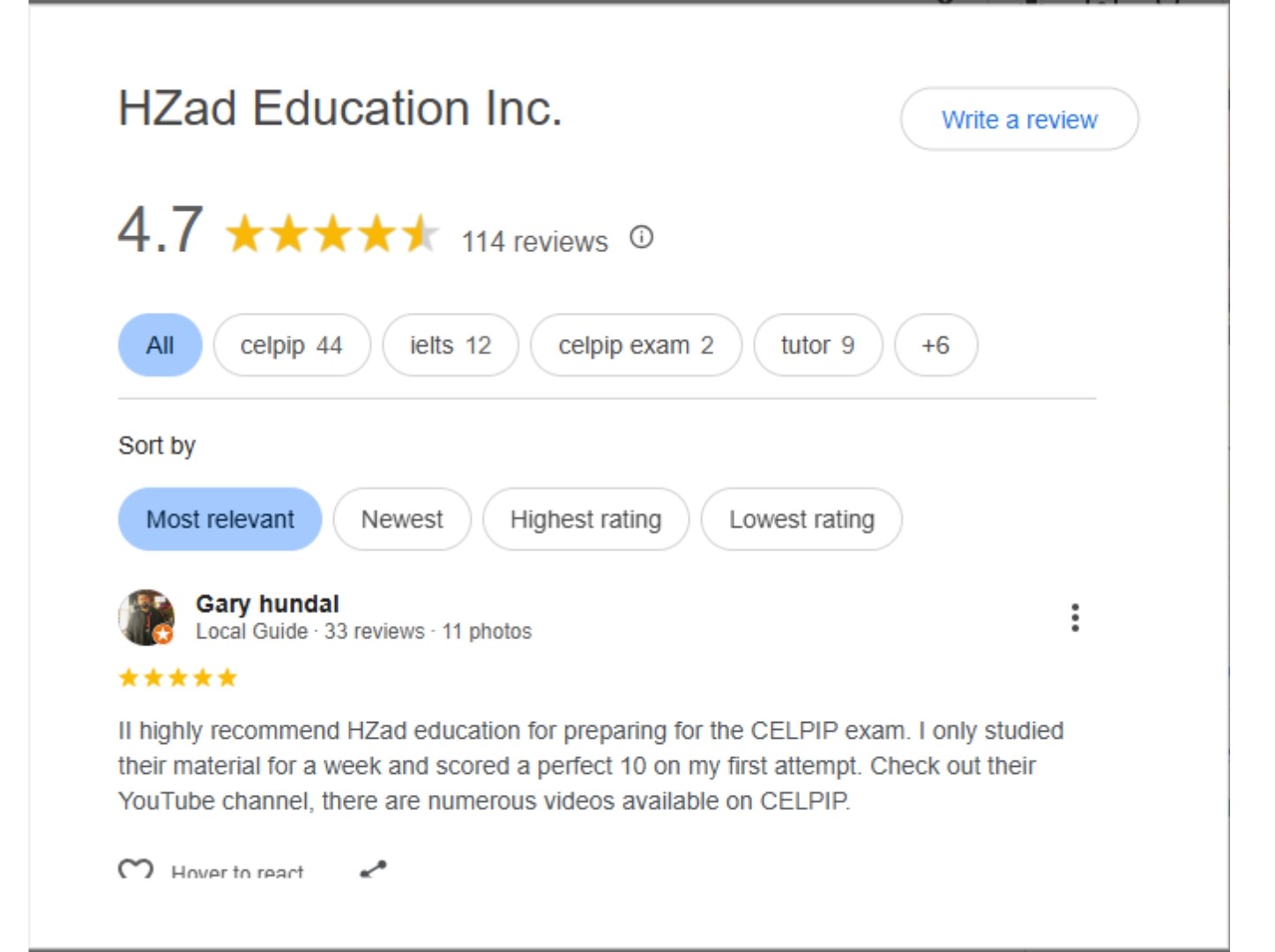This screenshot has height=952, width=1275.
Task: Click the reviews info icon
Action: (641, 237)
